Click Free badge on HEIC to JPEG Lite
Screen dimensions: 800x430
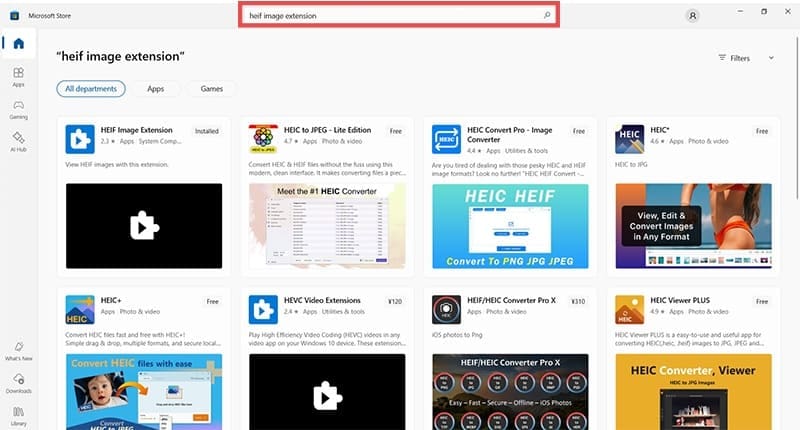pos(396,131)
